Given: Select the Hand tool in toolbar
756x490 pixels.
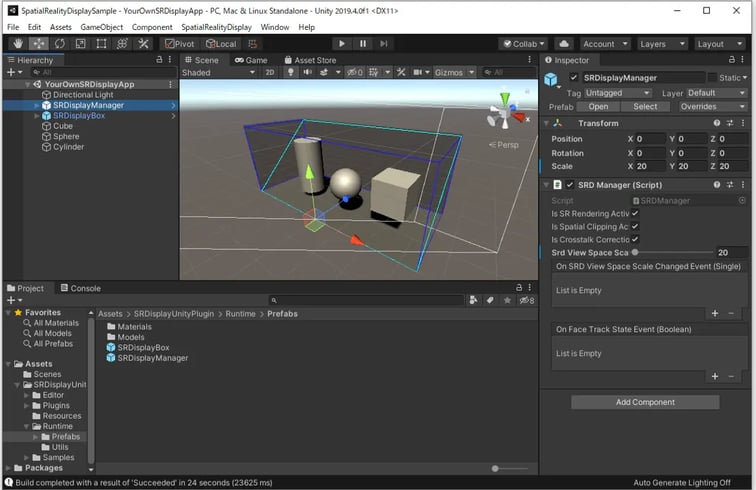Looking at the screenshot, I should [x=18, y=44].
